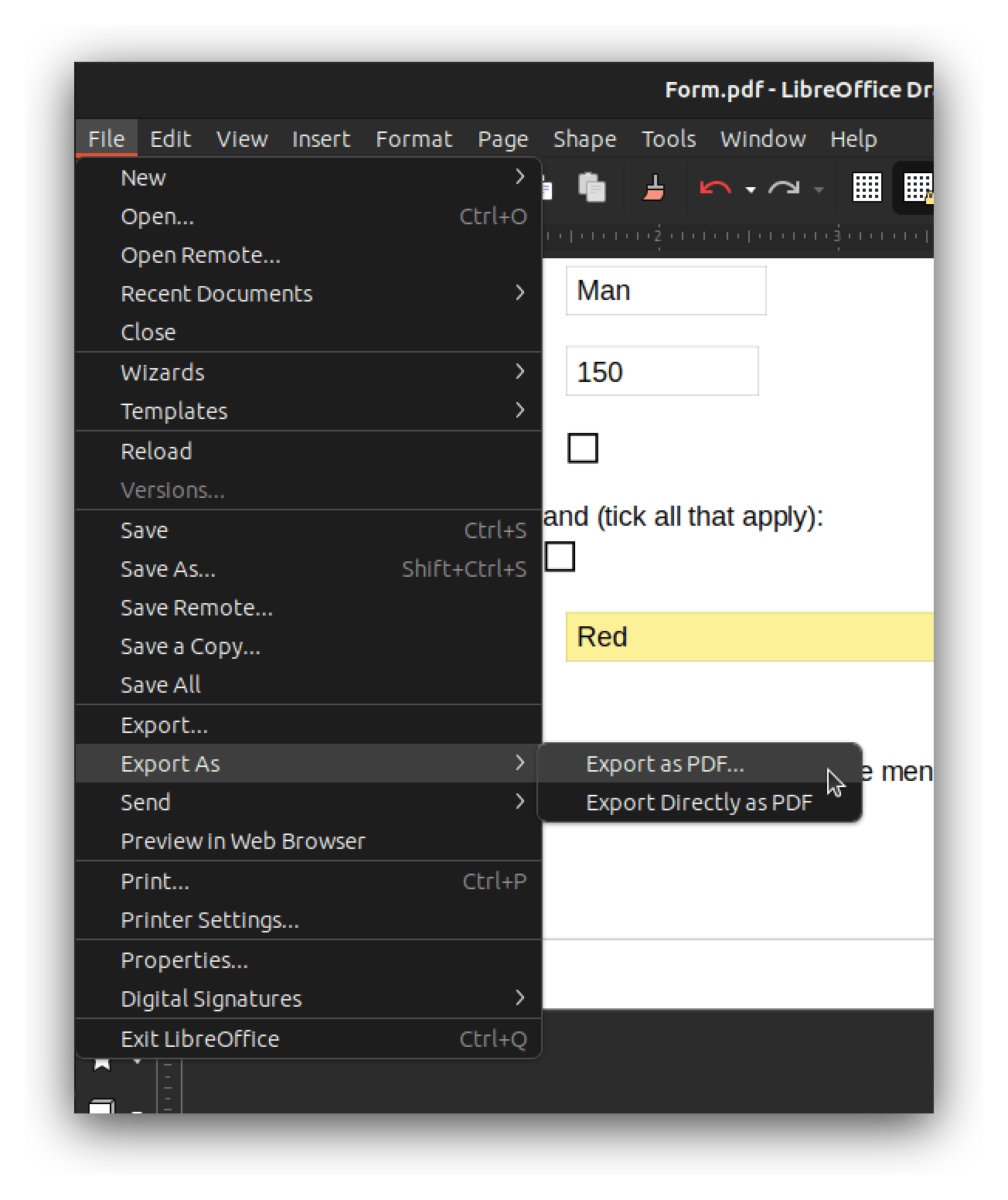This screenshot has width=1008, height=1200.
Task: Select Save a Copy... menu entry
Action: [x=308, y=646]
